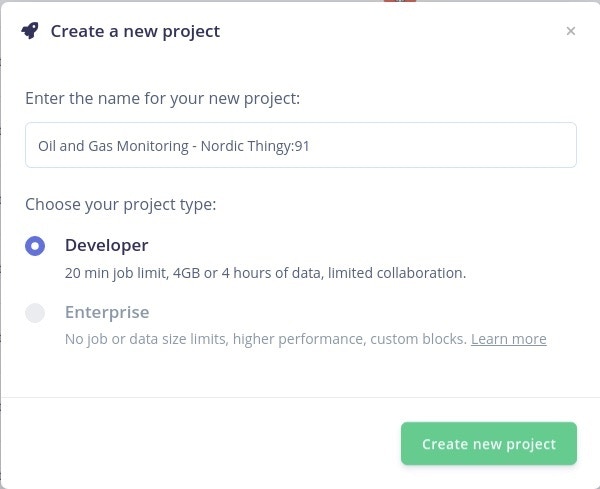Screen dimensions: 600x489
Task: Click the rocket icon in dialog header
Action: [30, 31]
